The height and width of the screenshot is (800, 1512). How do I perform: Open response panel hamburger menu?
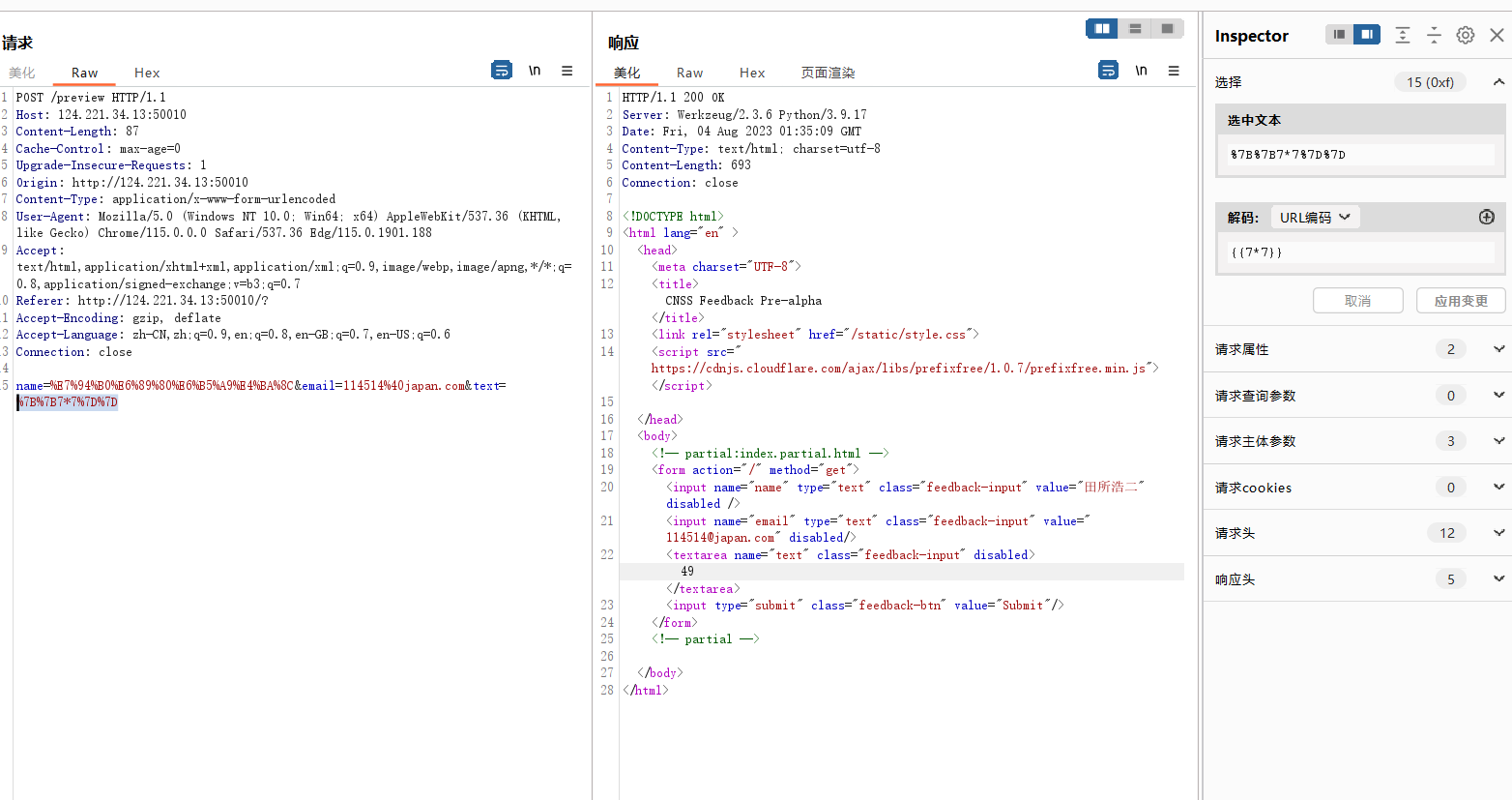[x=1174, y=71]
